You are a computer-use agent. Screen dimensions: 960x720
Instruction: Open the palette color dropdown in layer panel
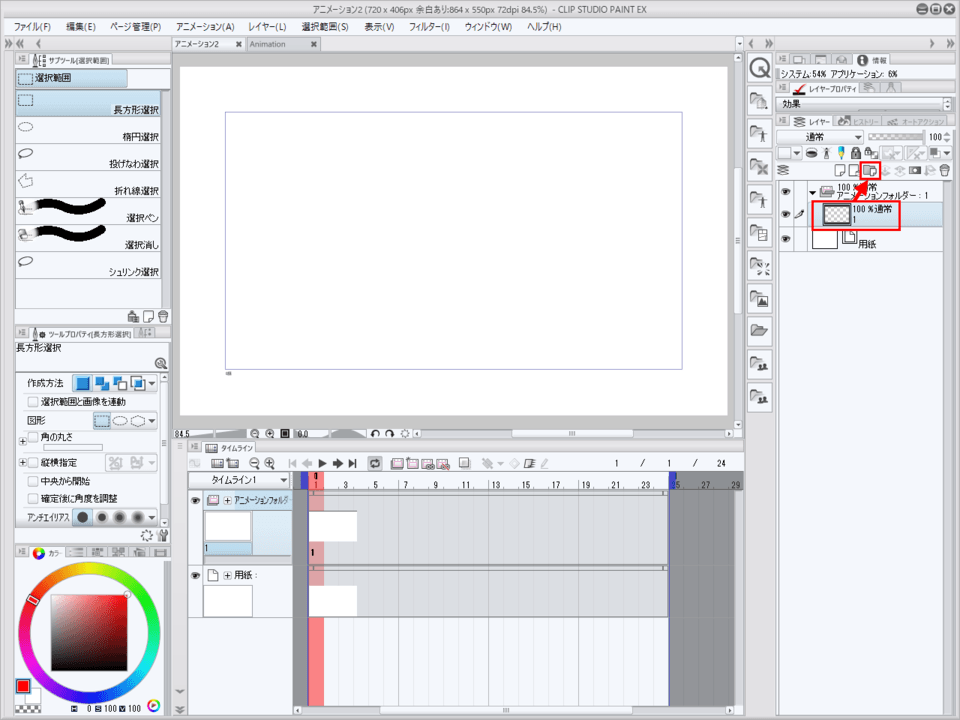tap(797, 152)
